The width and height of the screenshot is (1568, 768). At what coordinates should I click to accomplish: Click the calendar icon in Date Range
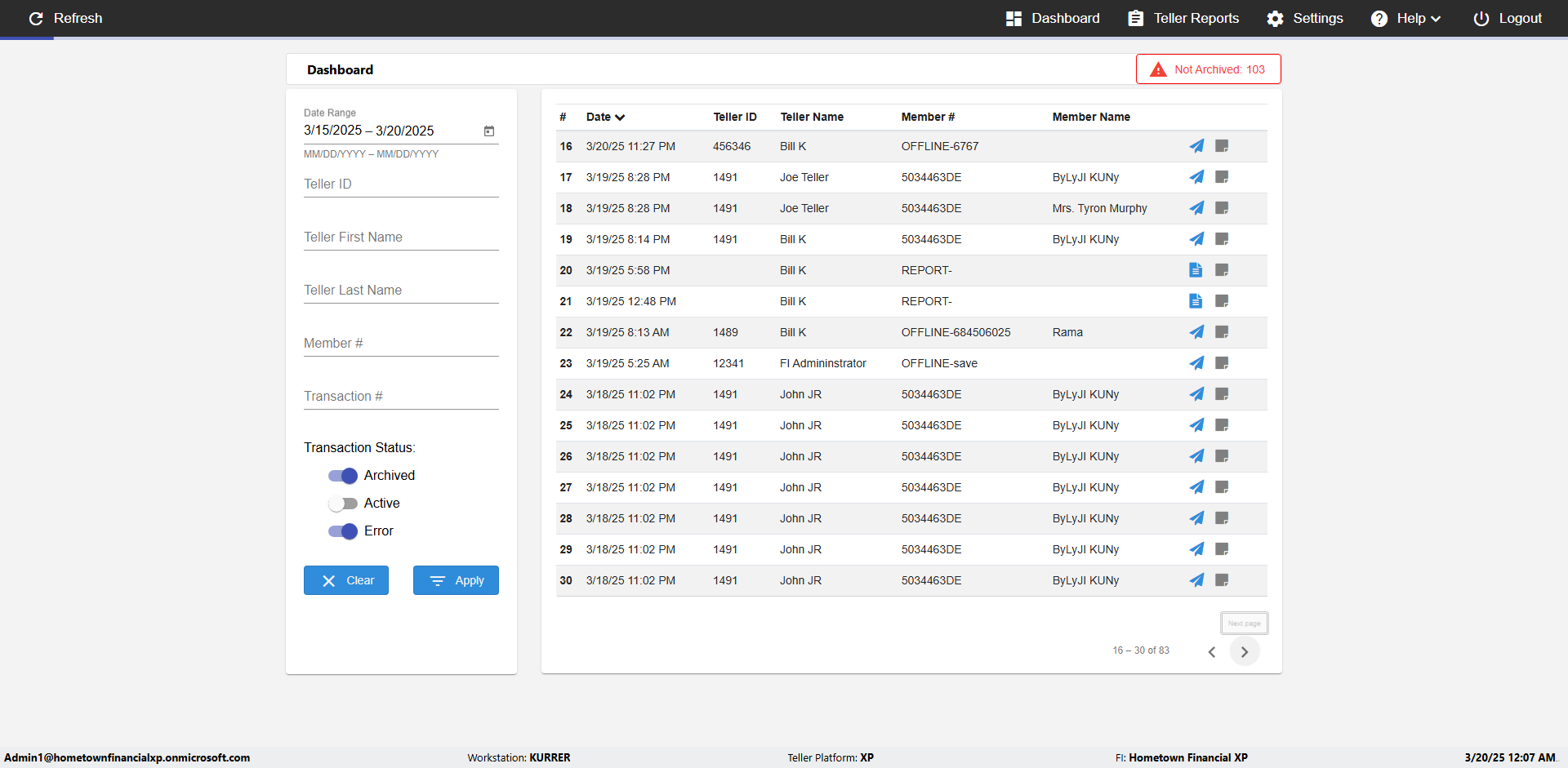click(x=489, y=131)
